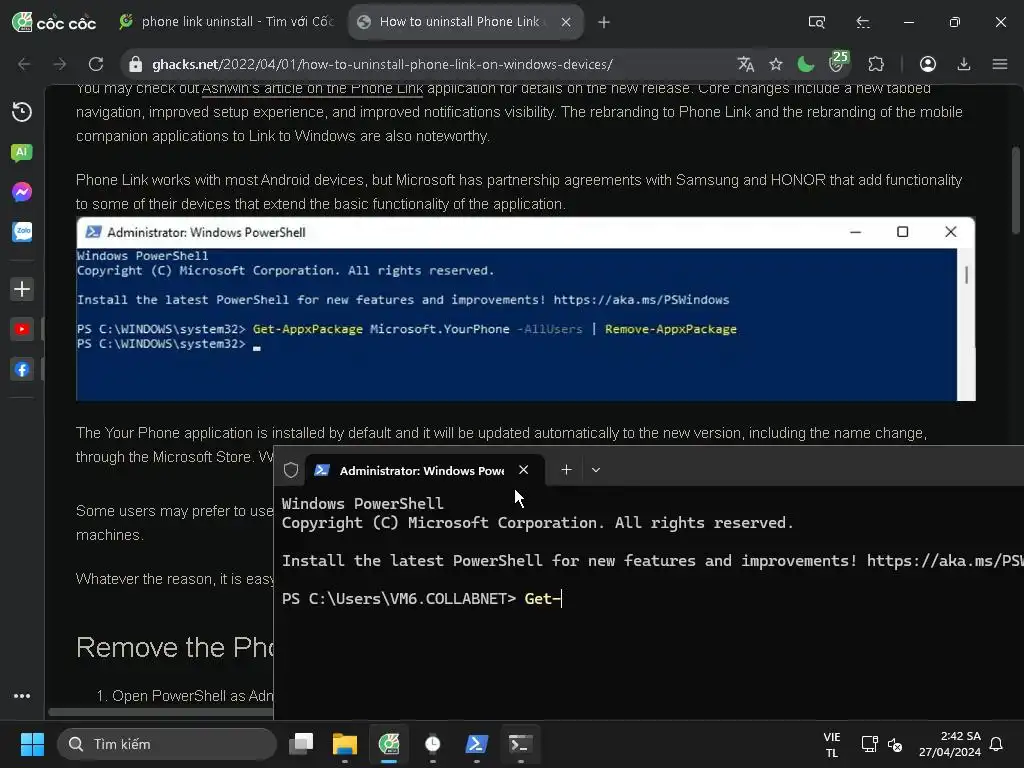Click the page vertical scrollbar thumb
The image size is (1024, 768).
[1016, 190]
